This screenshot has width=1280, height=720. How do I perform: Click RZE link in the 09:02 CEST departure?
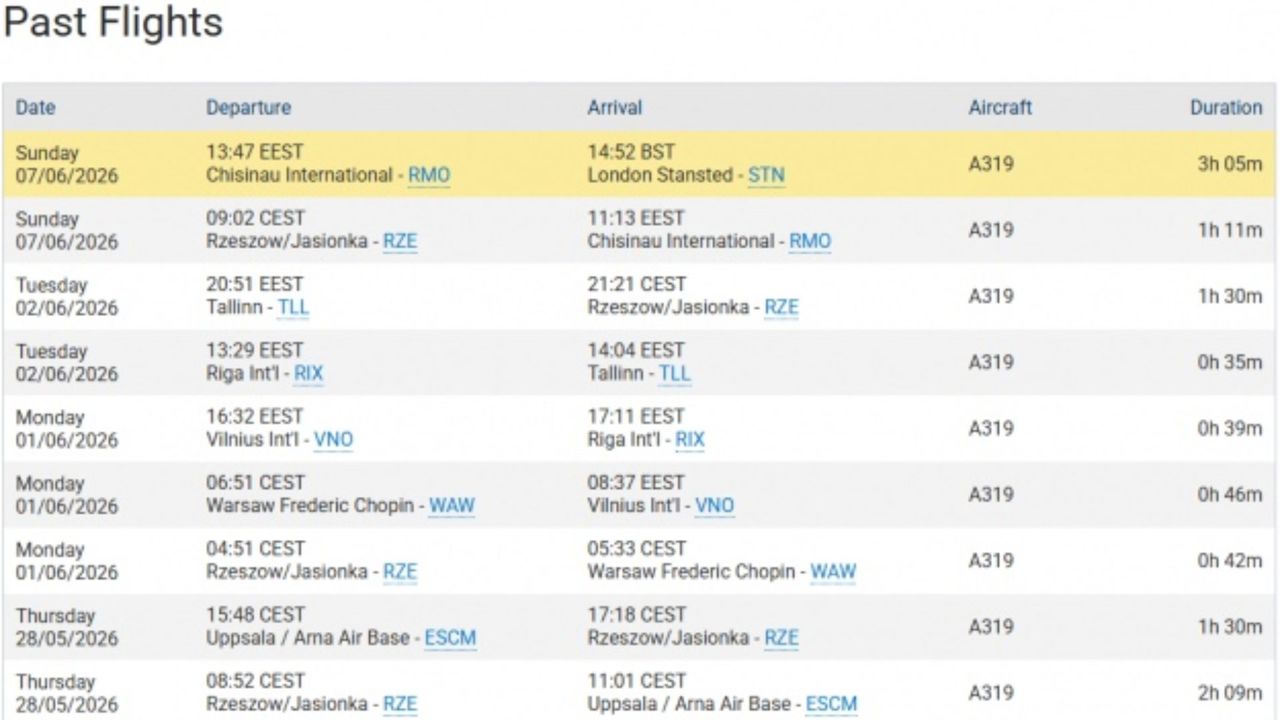click(400, 241)
